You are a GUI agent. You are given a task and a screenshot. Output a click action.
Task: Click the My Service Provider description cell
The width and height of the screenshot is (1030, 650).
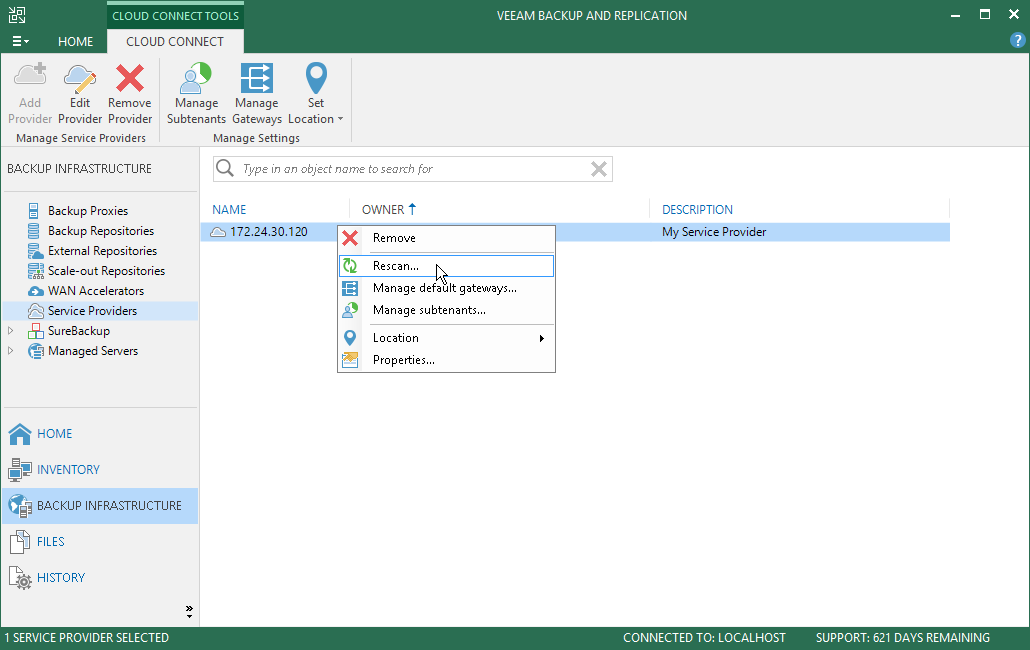(x=714, y=232)
